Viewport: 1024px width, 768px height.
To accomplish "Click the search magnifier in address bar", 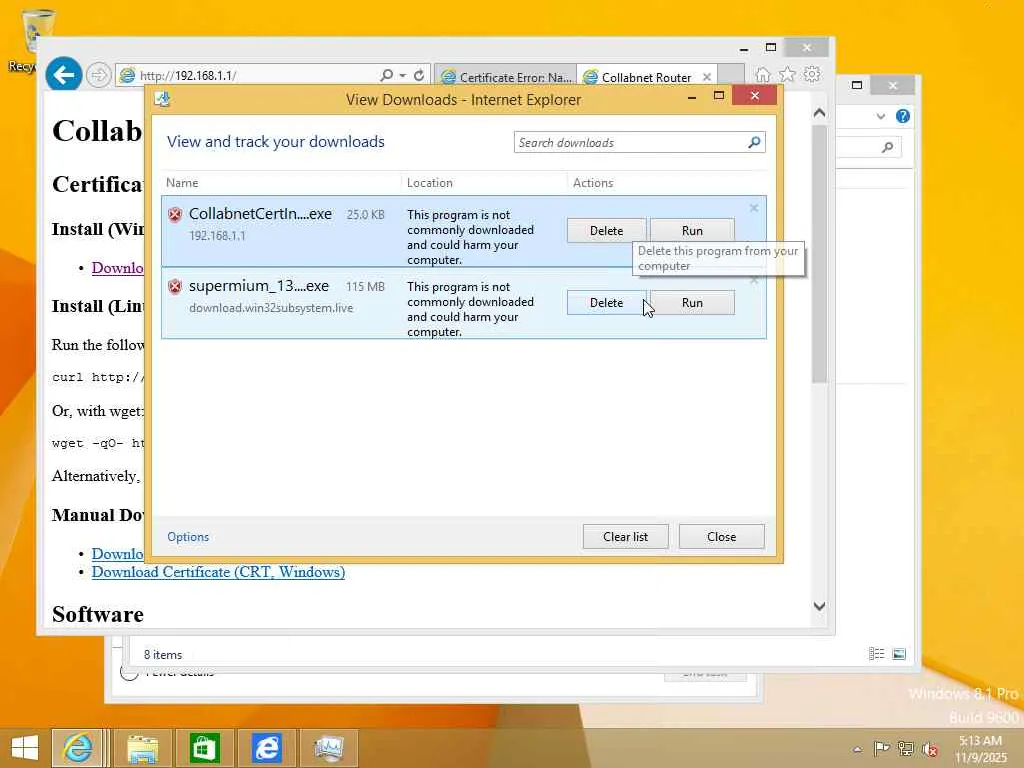I will click(387, 75).
